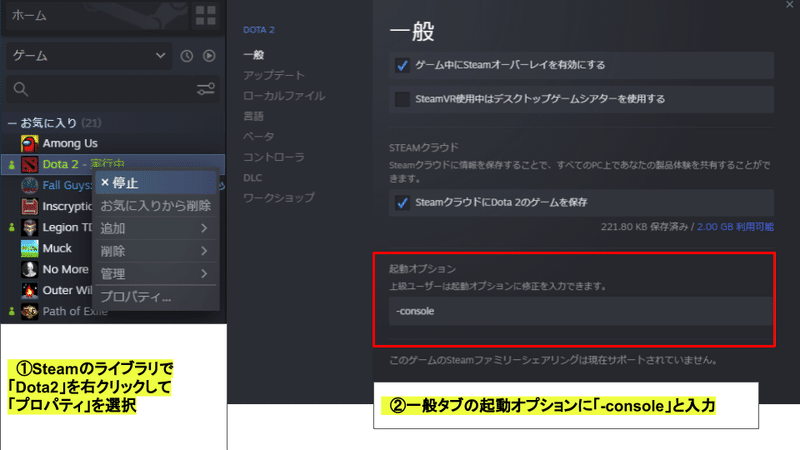Expand the 管理 submenu

click(x=156, y=273)
